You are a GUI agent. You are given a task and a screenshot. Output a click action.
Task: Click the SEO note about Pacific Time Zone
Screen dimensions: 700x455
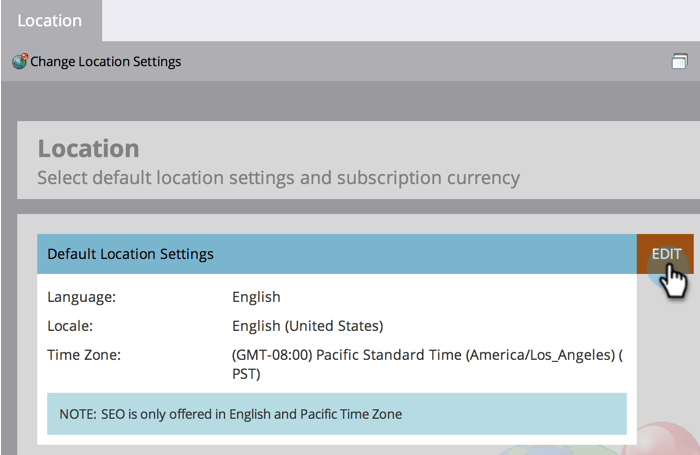[337, 414]
